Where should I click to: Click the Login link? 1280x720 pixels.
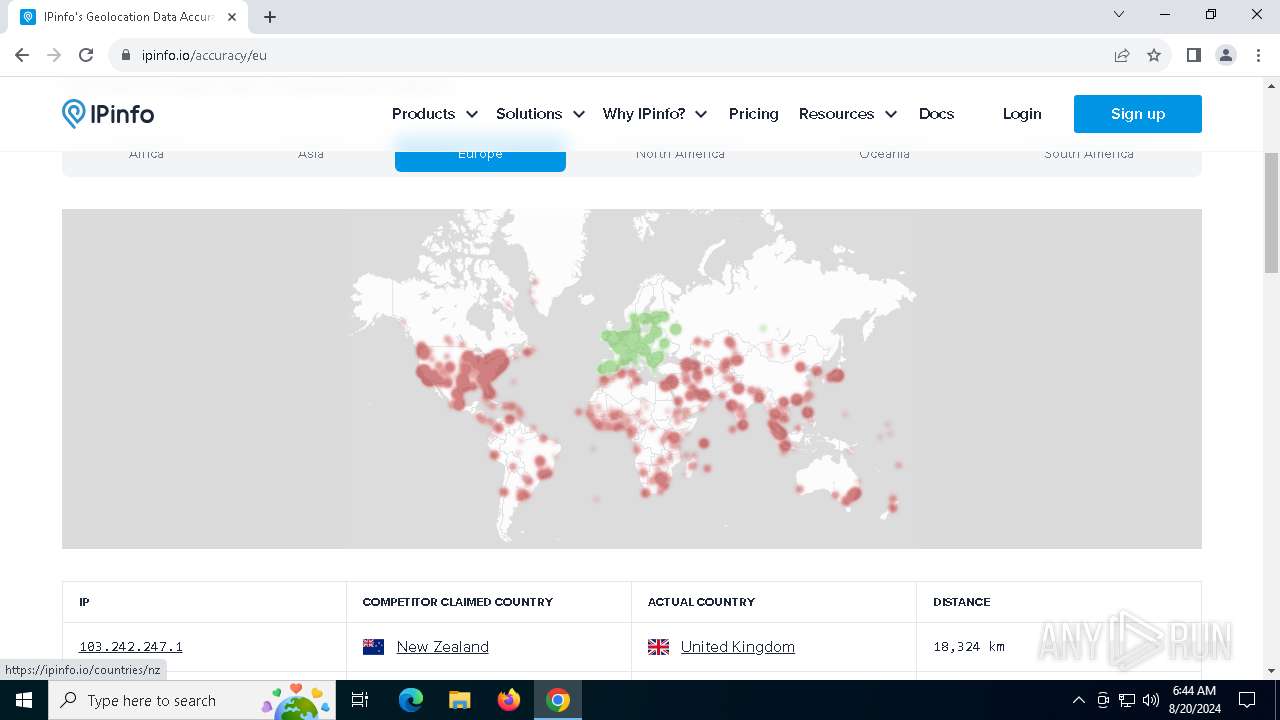(x=1022, y=114)
